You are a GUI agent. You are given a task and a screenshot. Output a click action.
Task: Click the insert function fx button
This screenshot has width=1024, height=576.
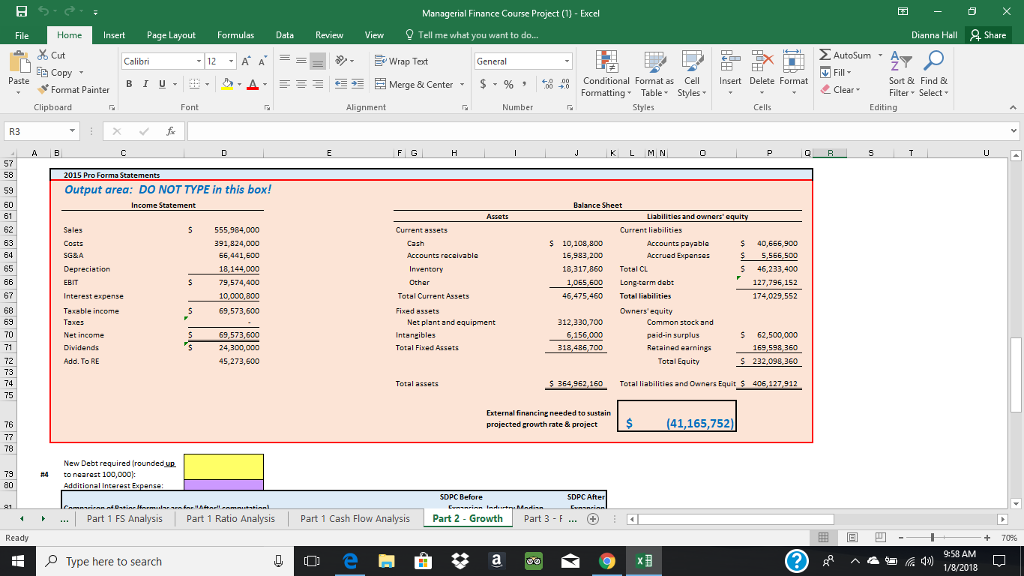tap(170, 131)
